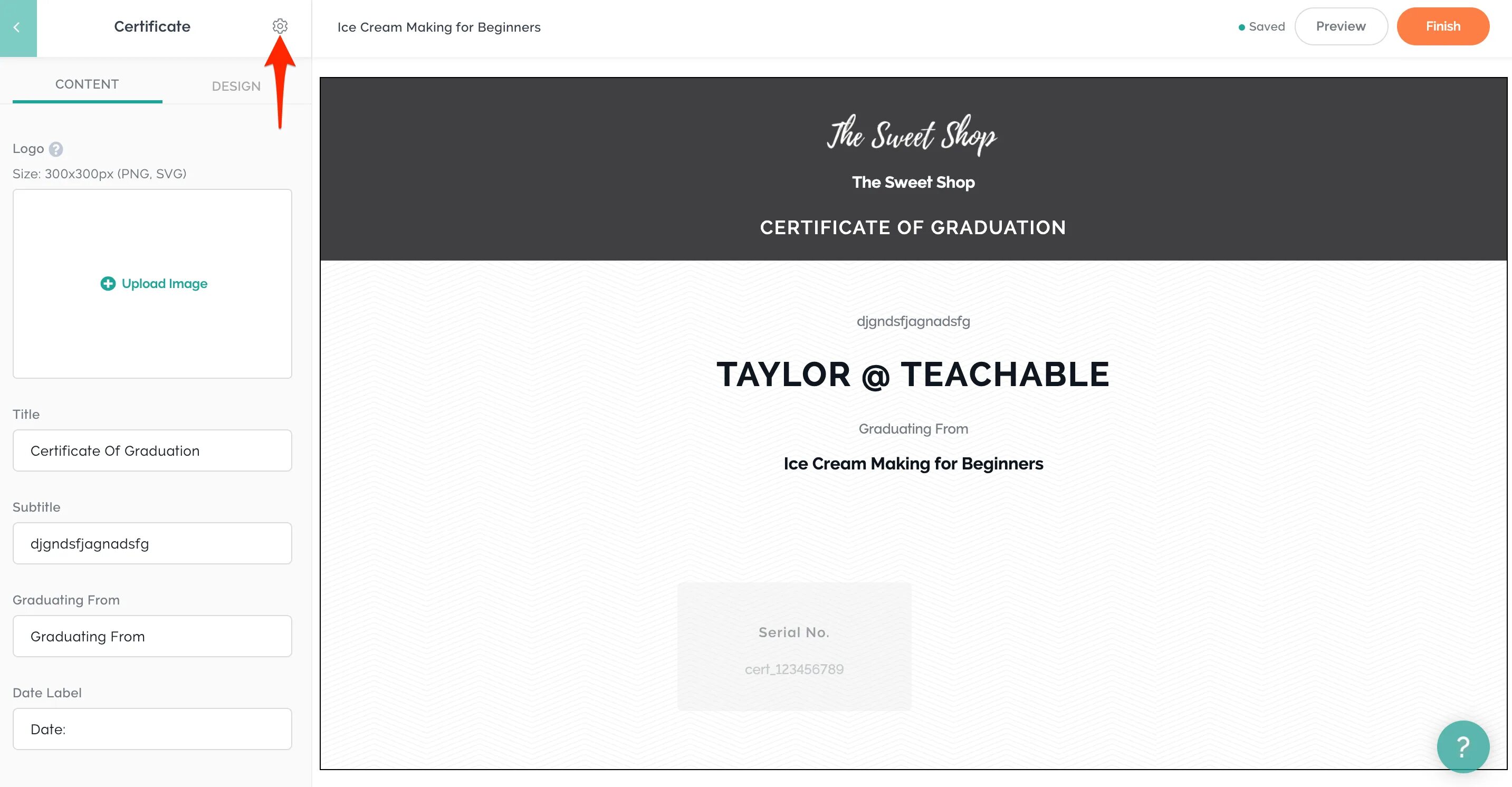Image resolution: width=1512 pixels, height=787 pixels.
Task: Expand the logo image upload section
Action: [x=153, y=284]
